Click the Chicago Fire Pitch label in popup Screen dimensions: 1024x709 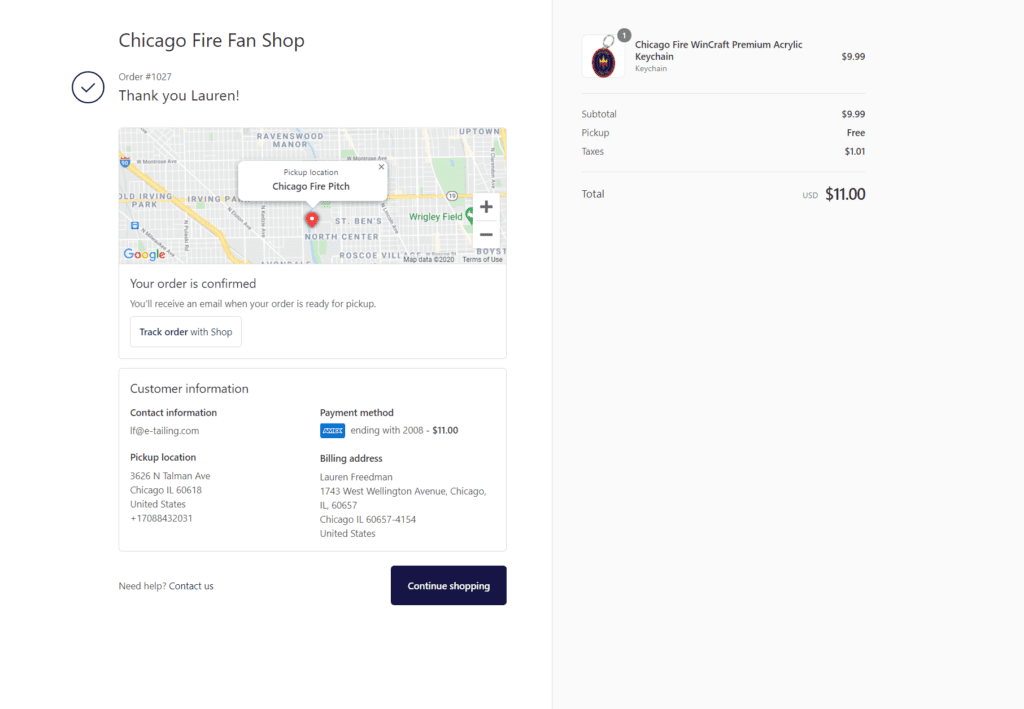coord(311,187)
